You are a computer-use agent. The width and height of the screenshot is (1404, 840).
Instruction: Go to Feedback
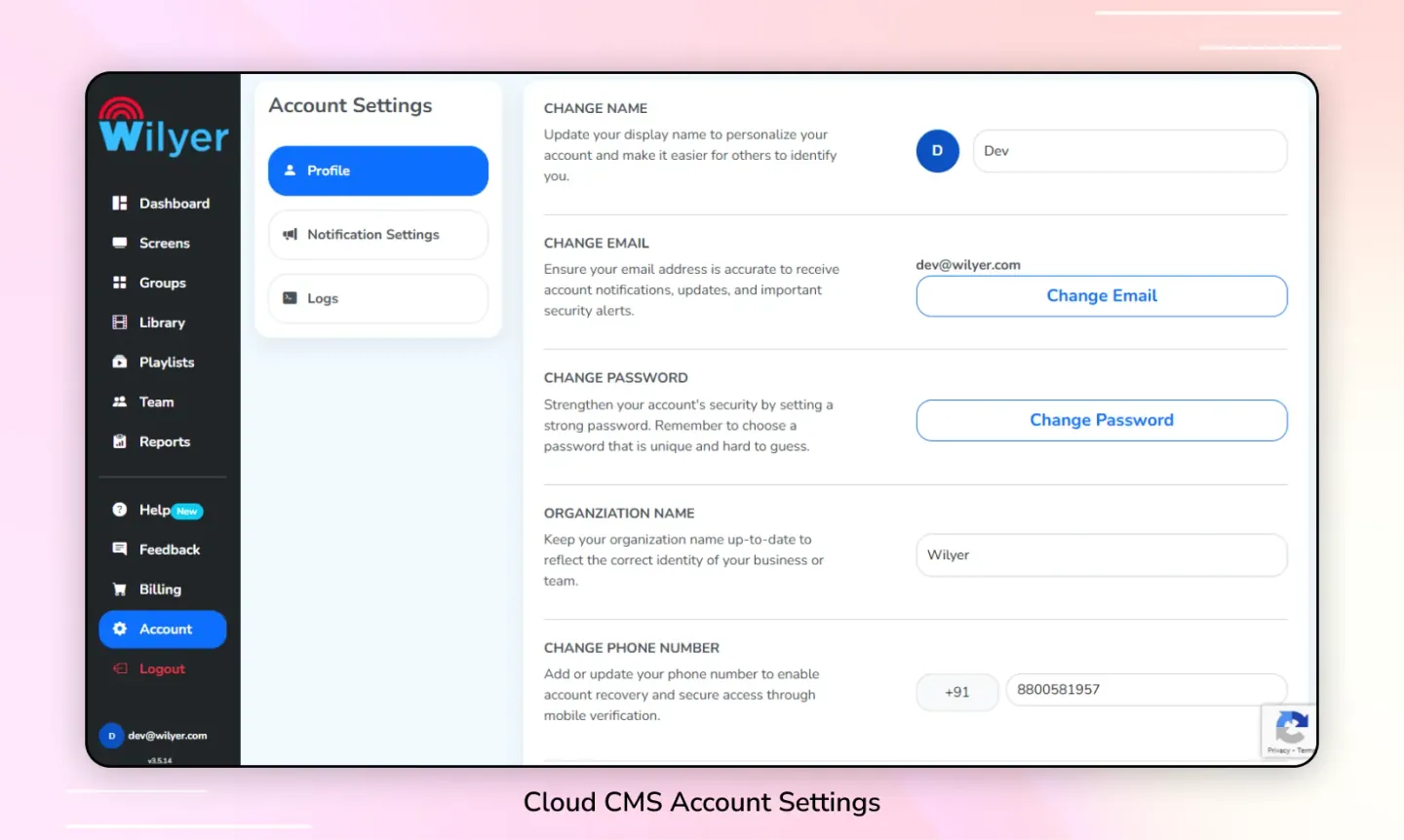[x=162, y=549]
